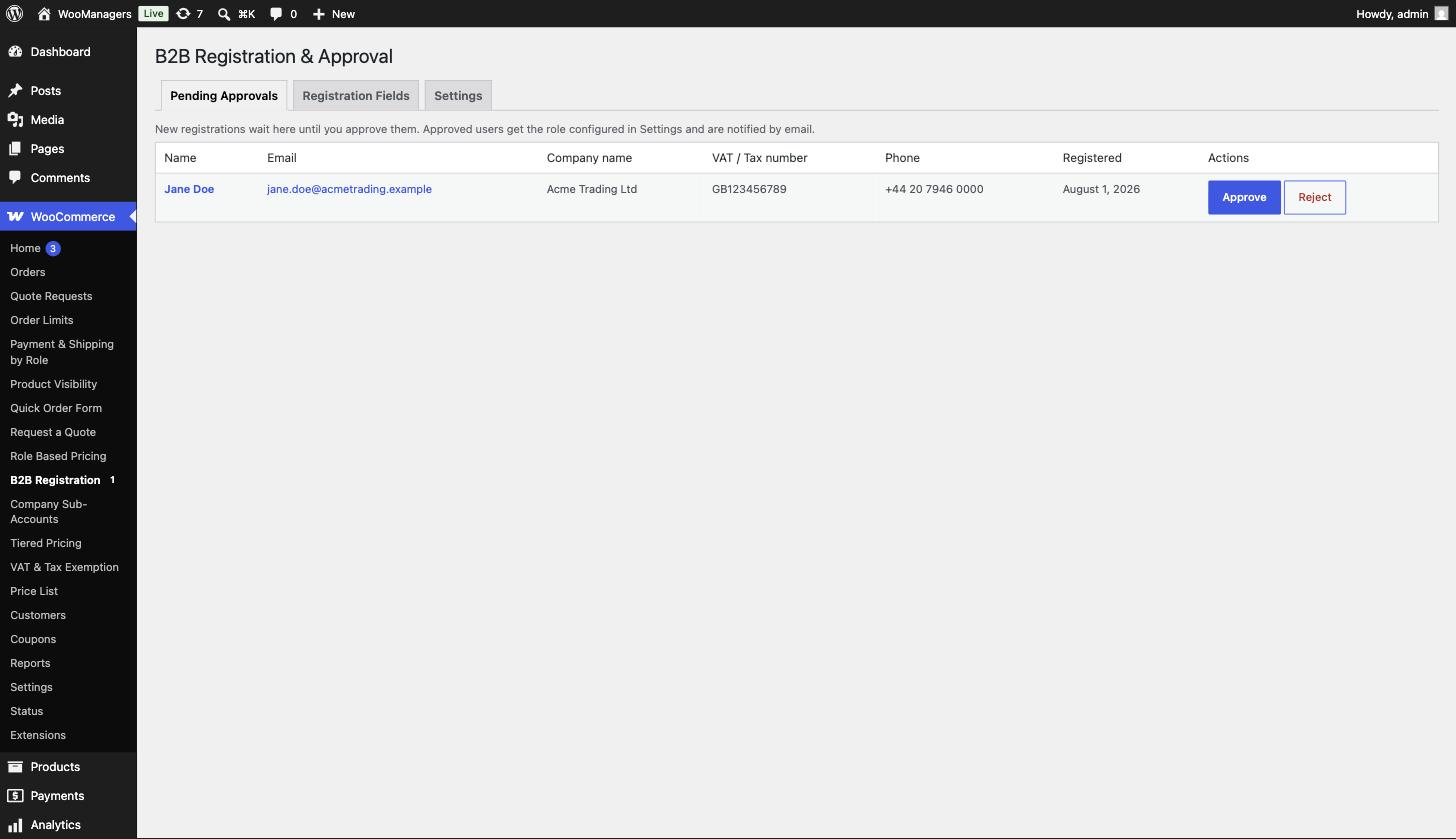
Task: Go to Quote Requests
Action: [x=51, y=296]
